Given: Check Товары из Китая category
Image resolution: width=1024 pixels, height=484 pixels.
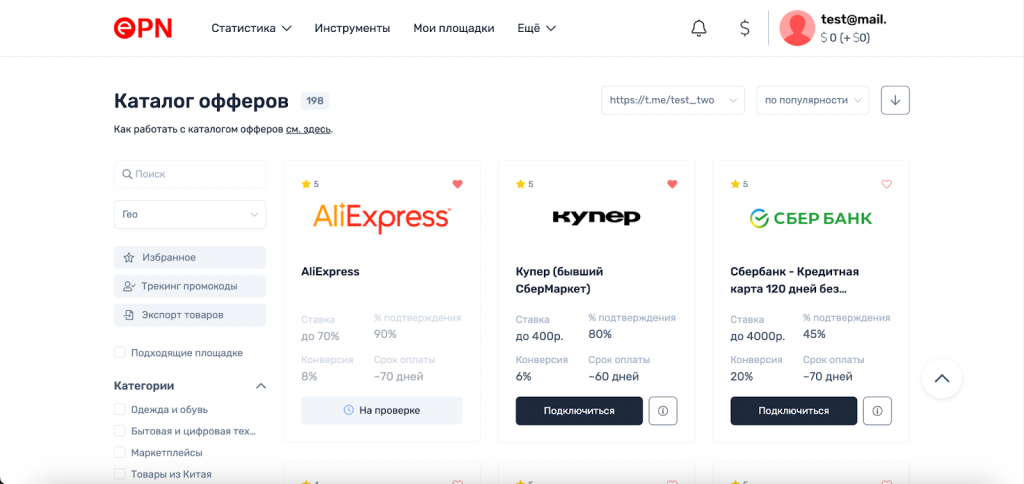Looking at the screenshot, I should point(120,474).
